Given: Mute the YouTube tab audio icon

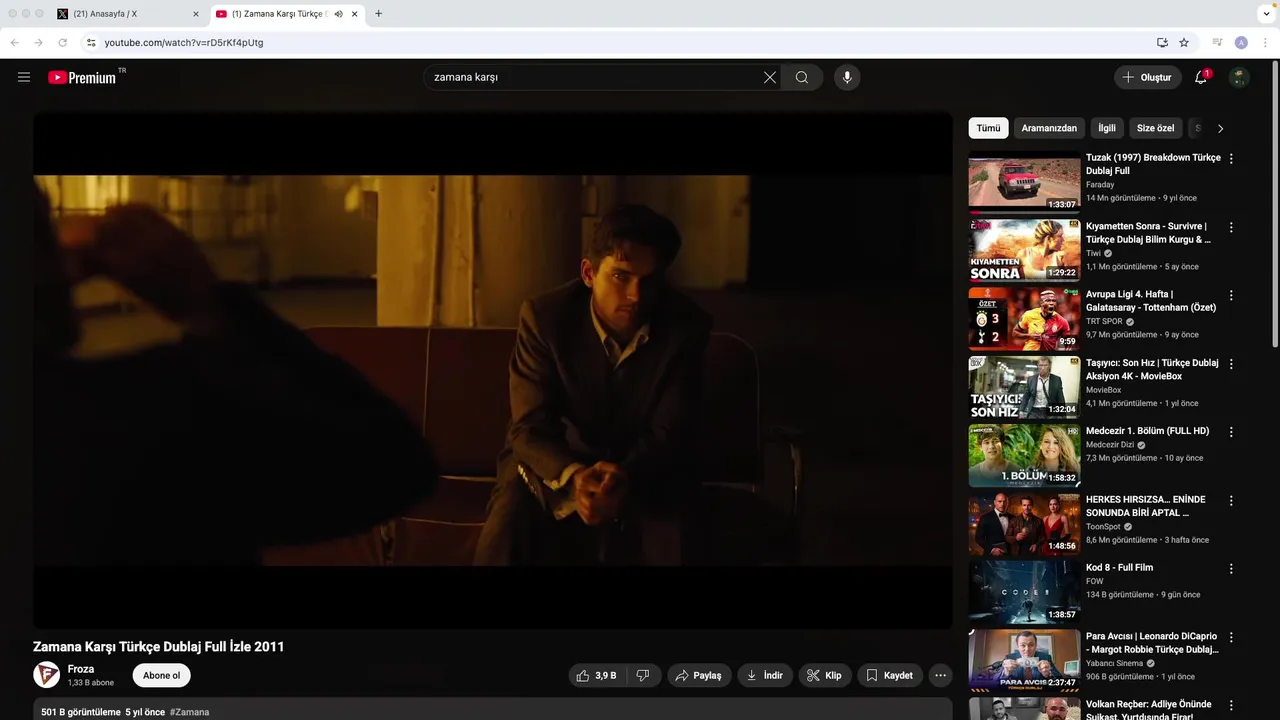Looking at the screenshot, I should (338, 14).
